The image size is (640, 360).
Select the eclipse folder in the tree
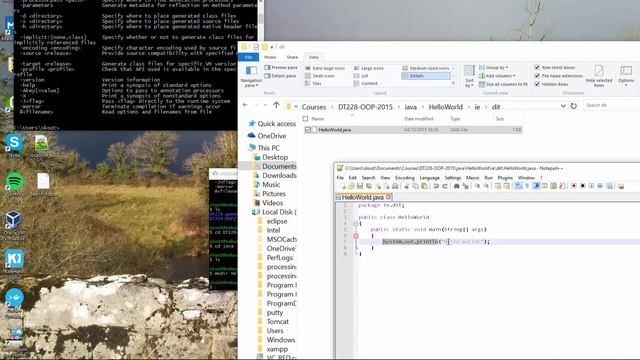coord(277,221)
